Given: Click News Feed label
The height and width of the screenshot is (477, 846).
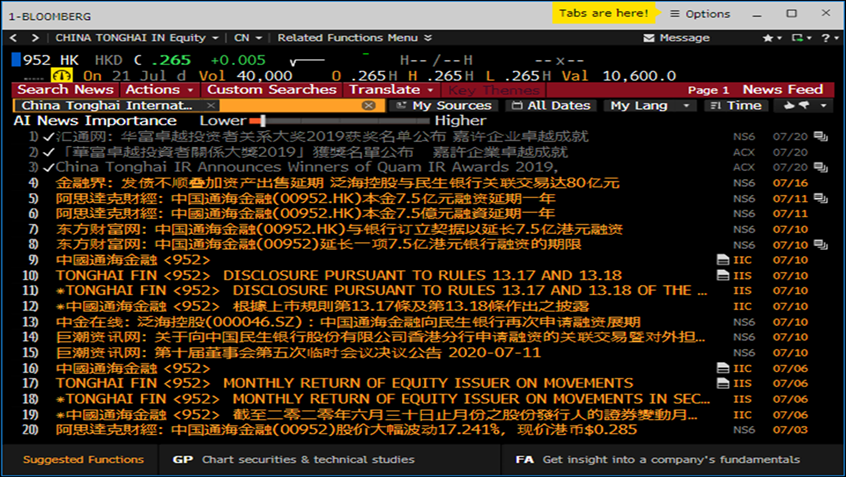Looking at the screenshot, I should [x=783, y=90].
